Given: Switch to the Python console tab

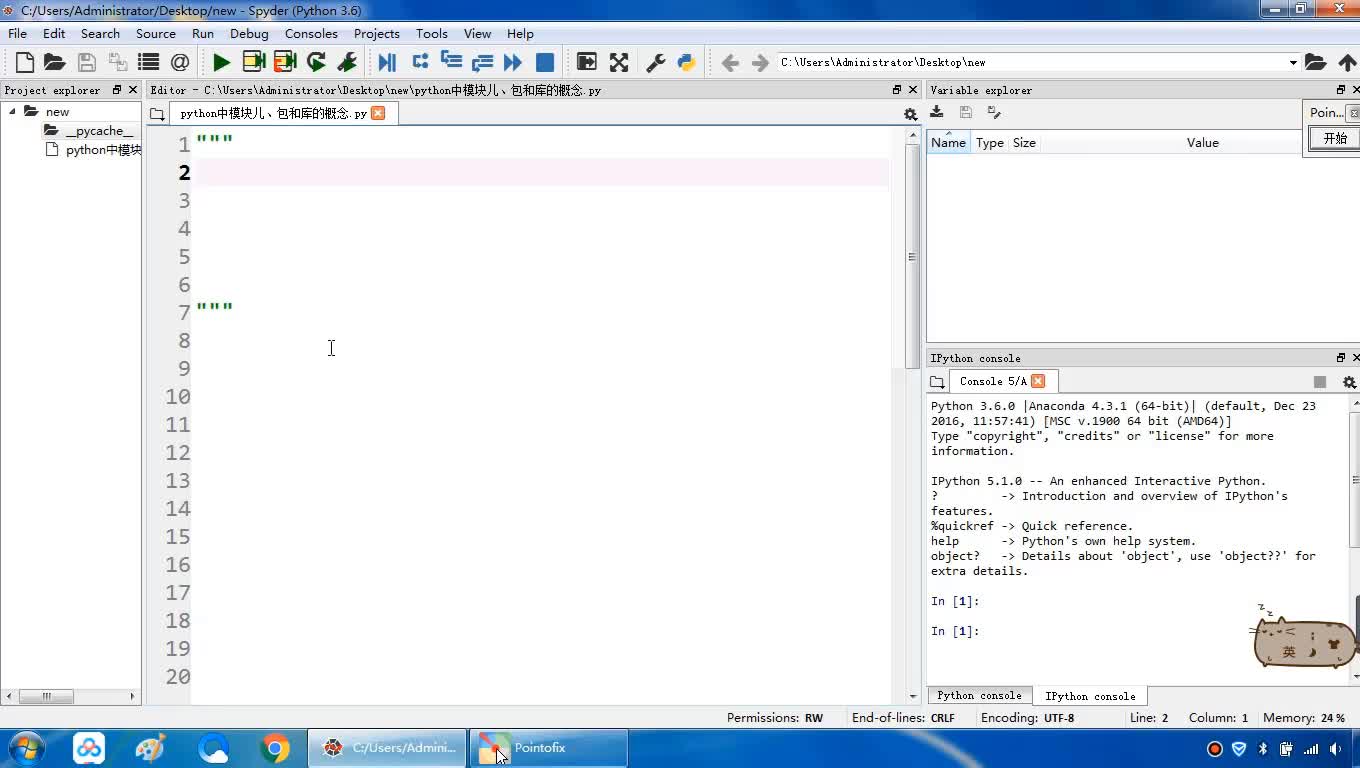Looking at the screenshot, I should (979, 695).
